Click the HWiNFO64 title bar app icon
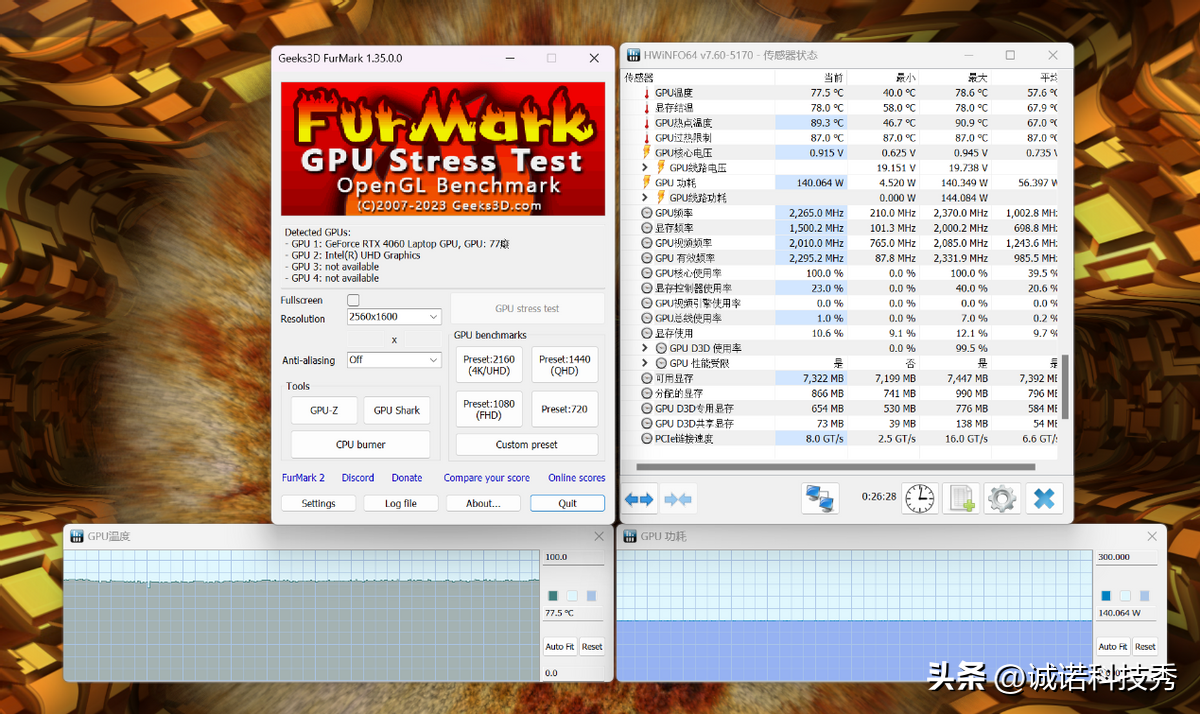 pos(634,55)
